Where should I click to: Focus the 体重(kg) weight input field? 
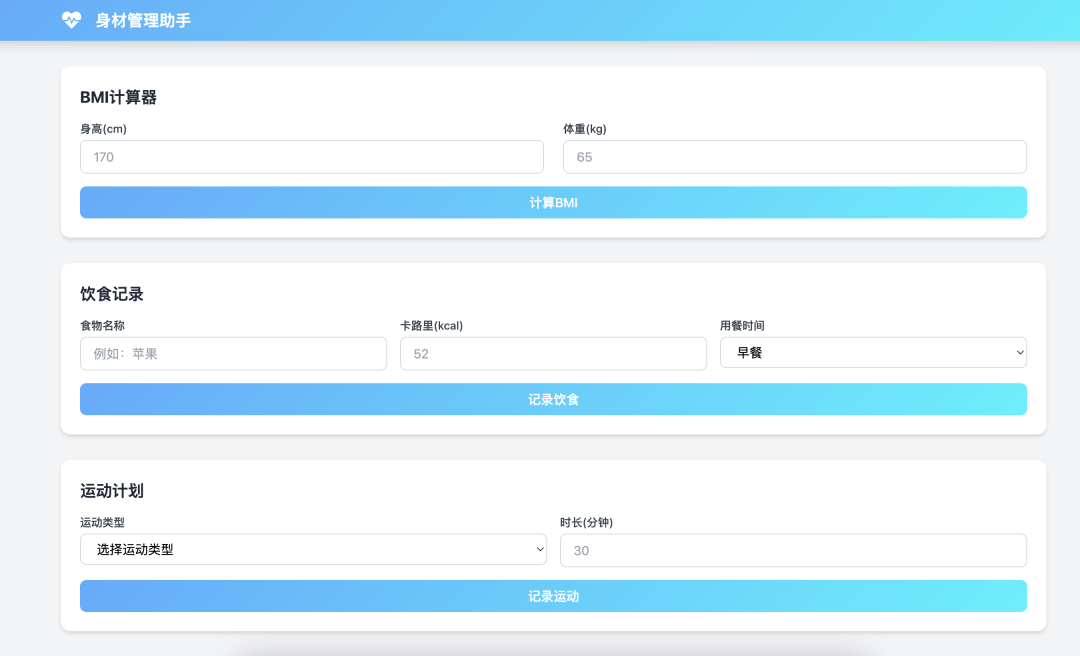coord(794,157)
